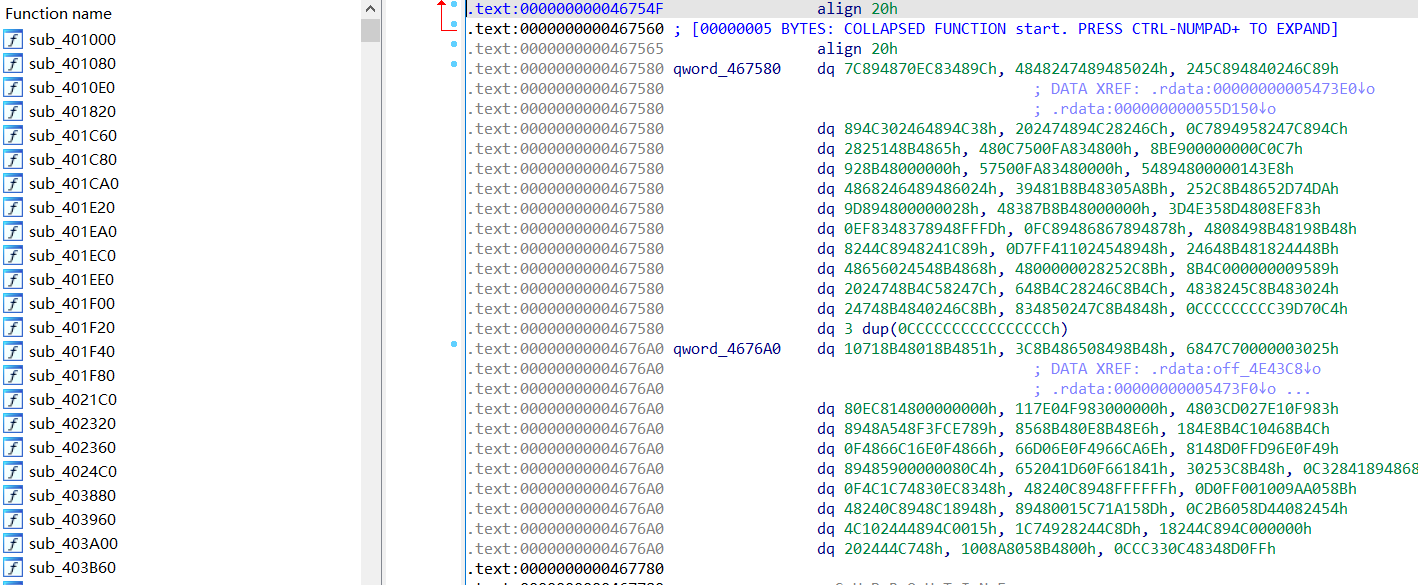Click the function icon beside sub_403B60
The image size is (1418, 585).
tap(14, 568)
